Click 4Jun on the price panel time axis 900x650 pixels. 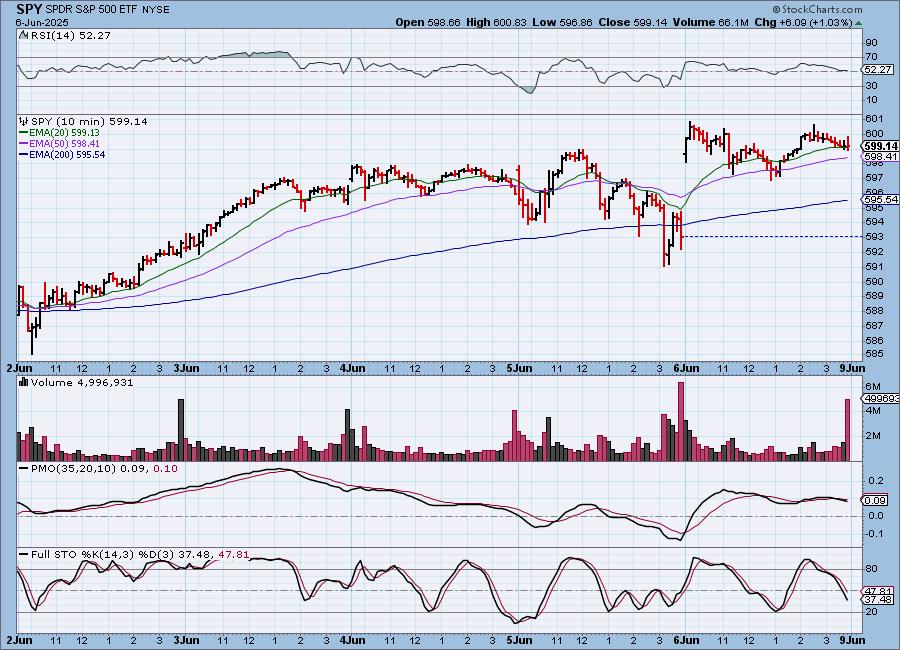352,368
